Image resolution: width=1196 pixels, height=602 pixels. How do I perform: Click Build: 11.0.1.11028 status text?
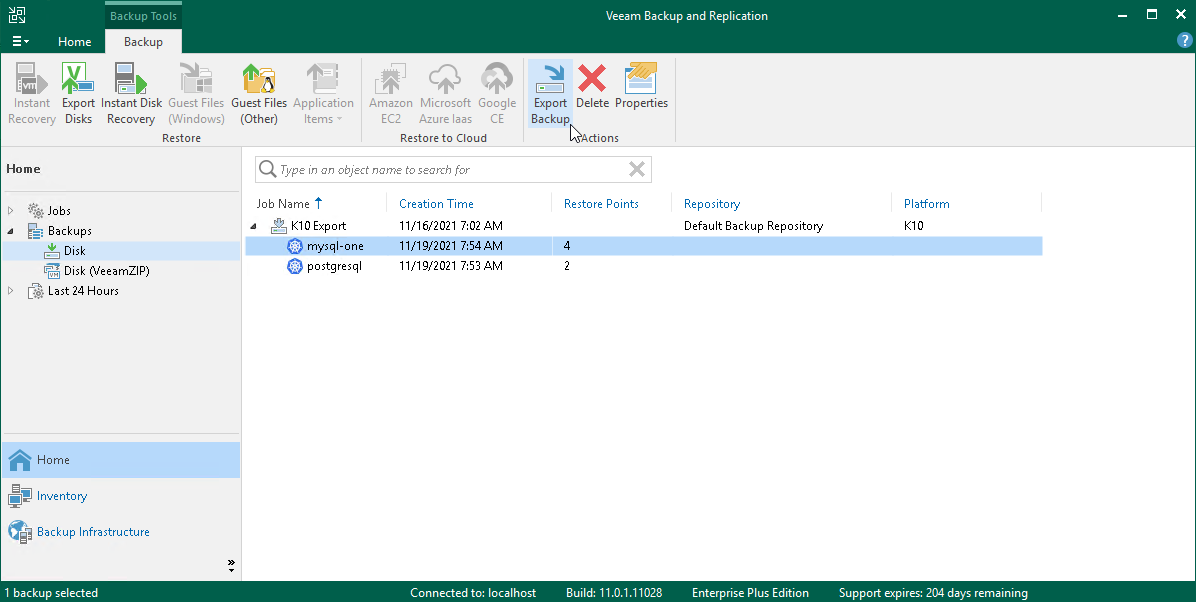coord(614,593)
